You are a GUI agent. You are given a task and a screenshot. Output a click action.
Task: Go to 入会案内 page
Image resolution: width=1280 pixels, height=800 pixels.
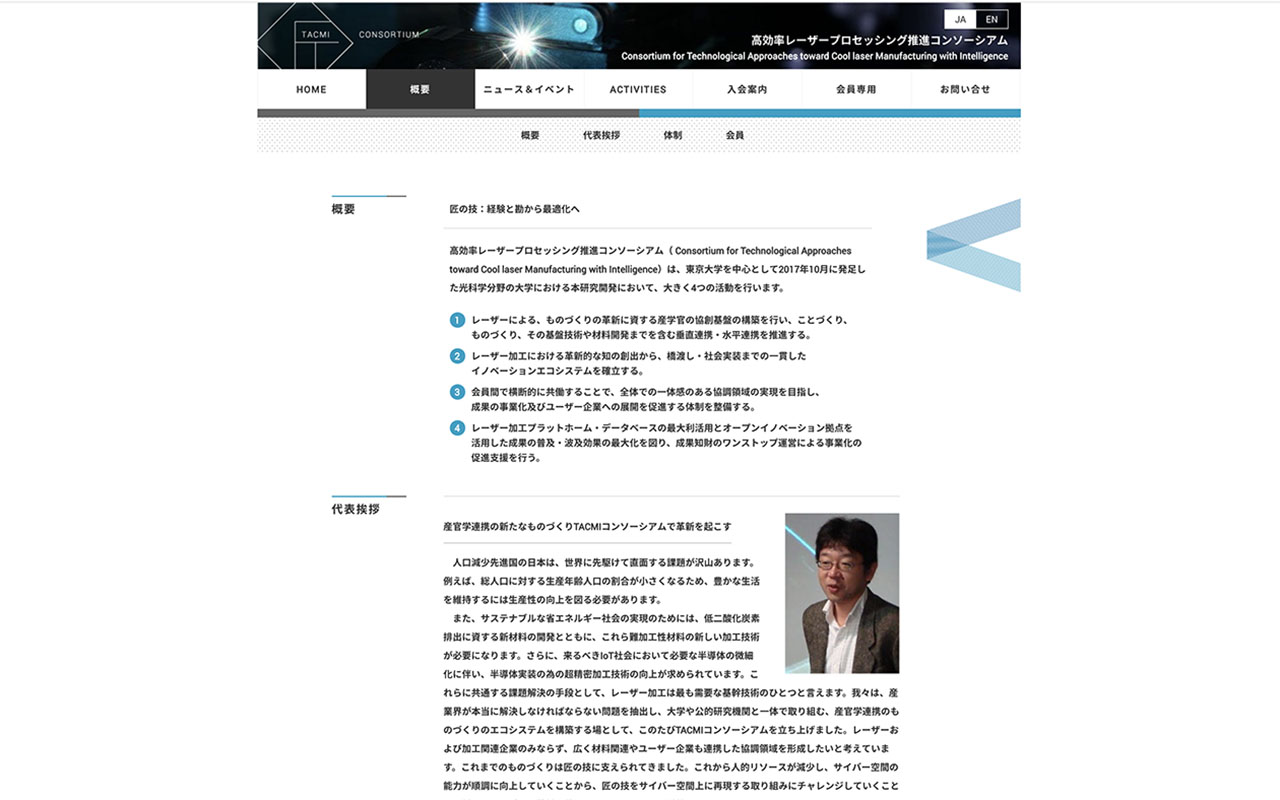(747, 89)
